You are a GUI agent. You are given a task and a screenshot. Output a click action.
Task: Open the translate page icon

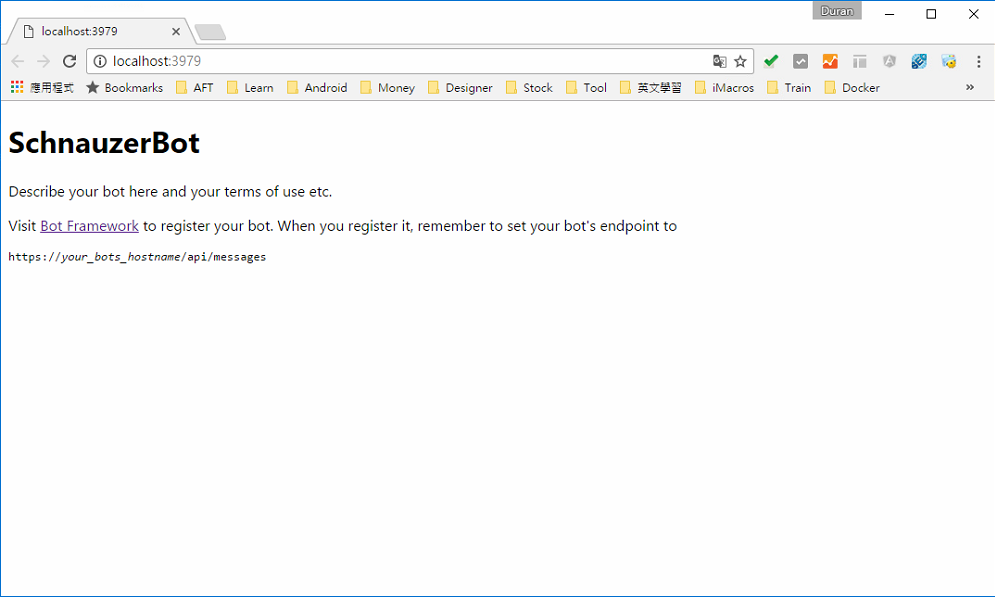tap(719, 61)
